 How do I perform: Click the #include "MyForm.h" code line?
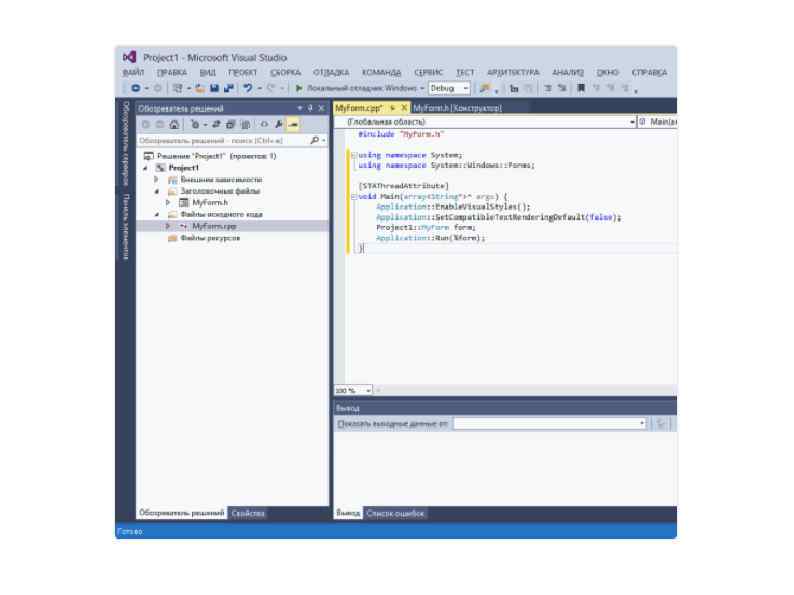coord(401,134)
